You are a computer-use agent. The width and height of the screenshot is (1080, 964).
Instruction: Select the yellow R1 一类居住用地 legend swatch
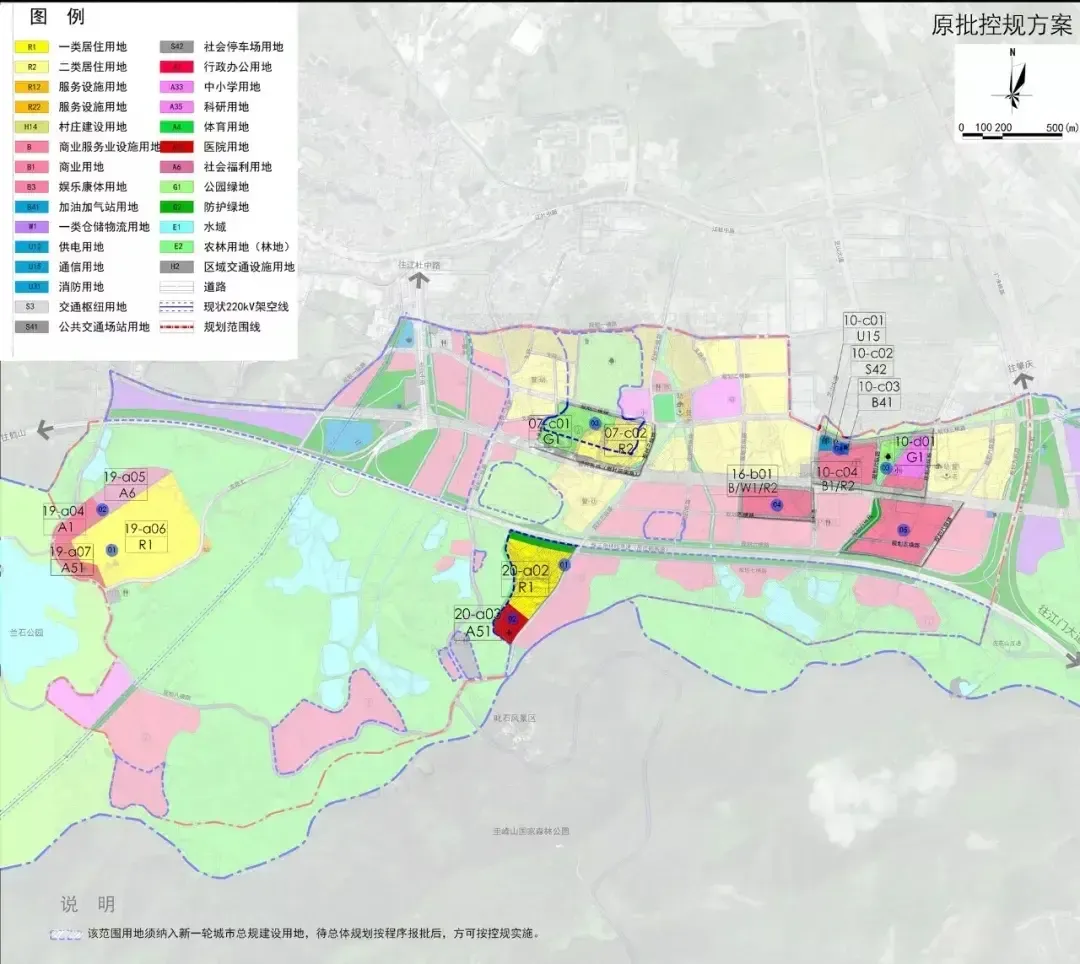click(x=32, y=47)
